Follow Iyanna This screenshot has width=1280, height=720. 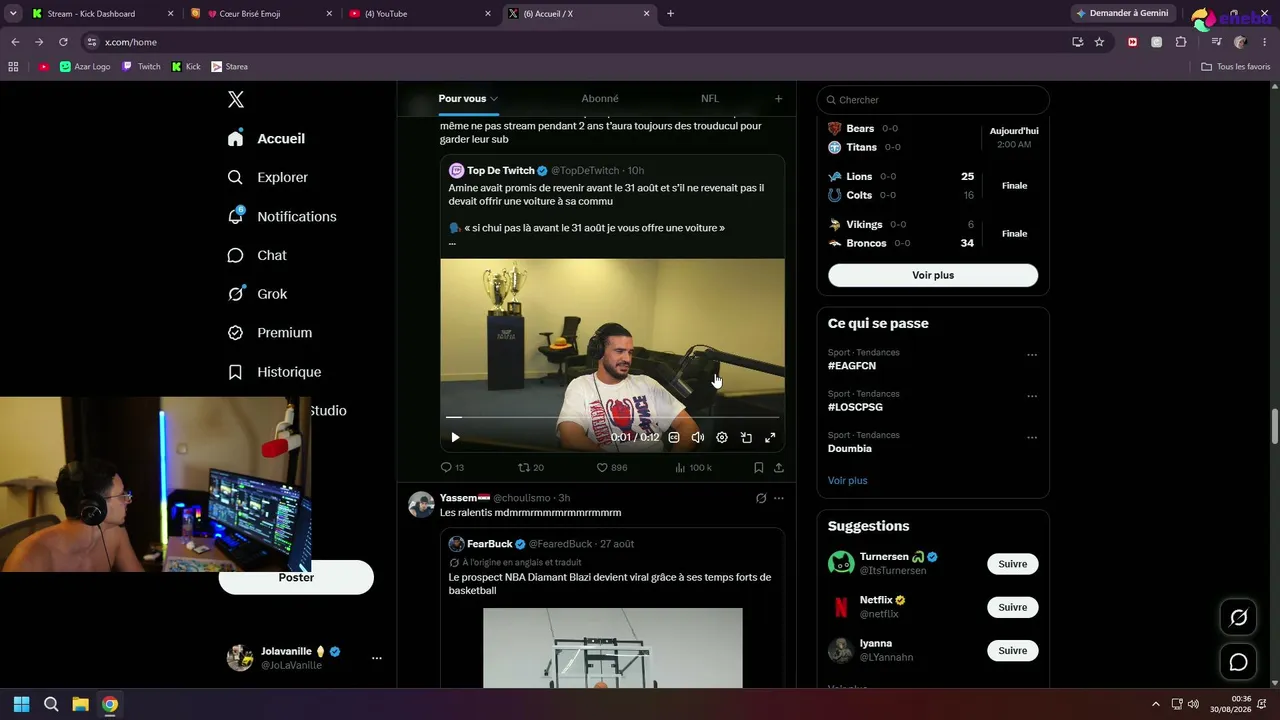click(x=1013, y=650)
